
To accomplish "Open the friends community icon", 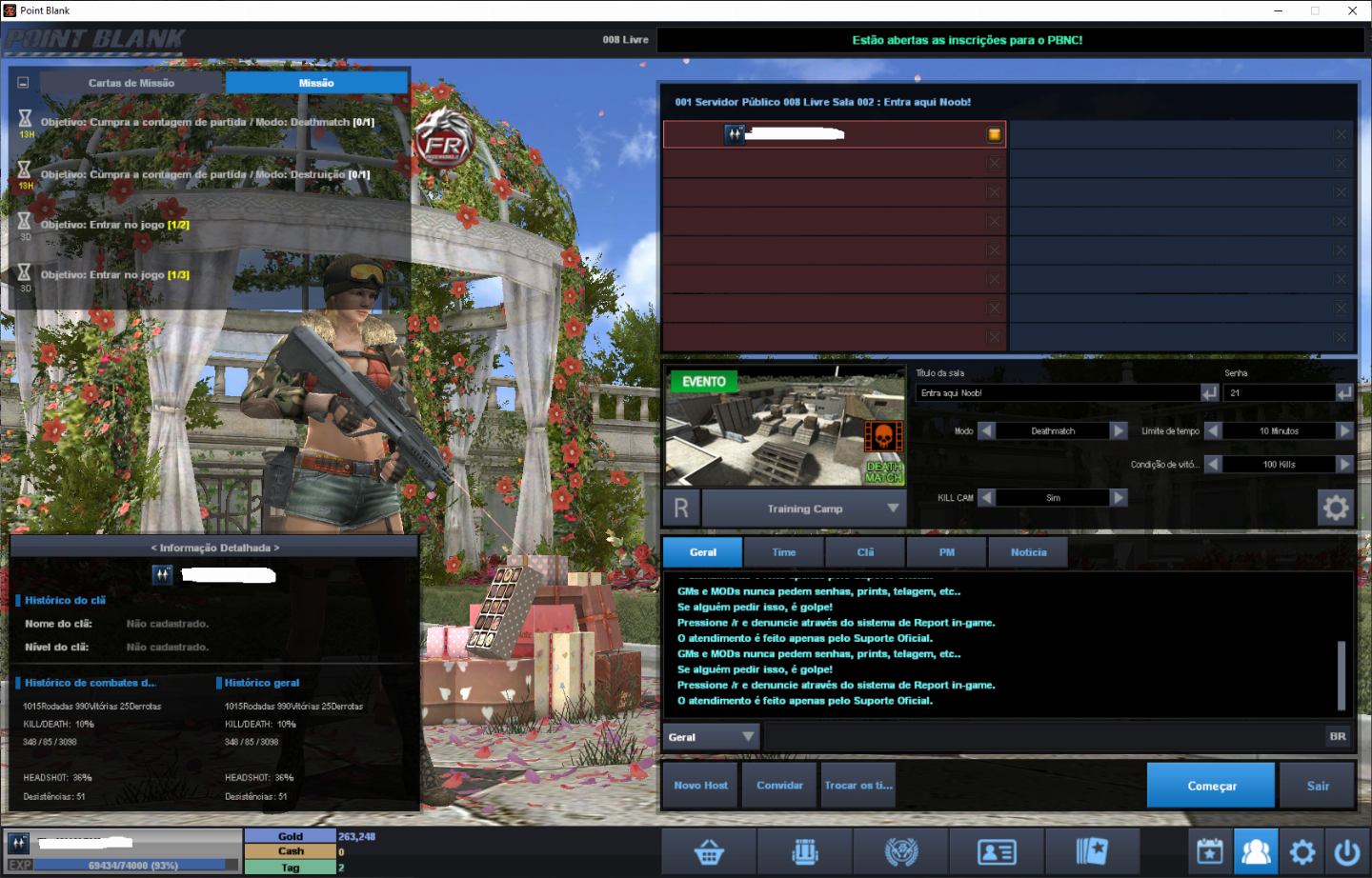I will [1256, 851].
